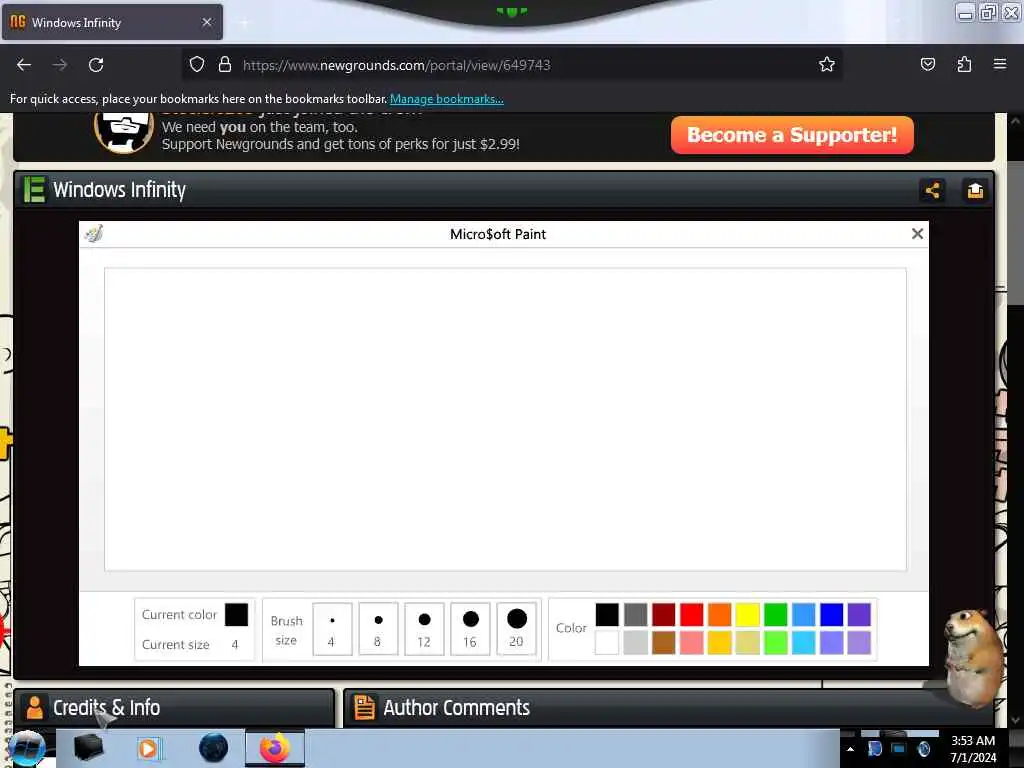Pick the pink color swatch

pyautogui.click(x=692, y=643)
